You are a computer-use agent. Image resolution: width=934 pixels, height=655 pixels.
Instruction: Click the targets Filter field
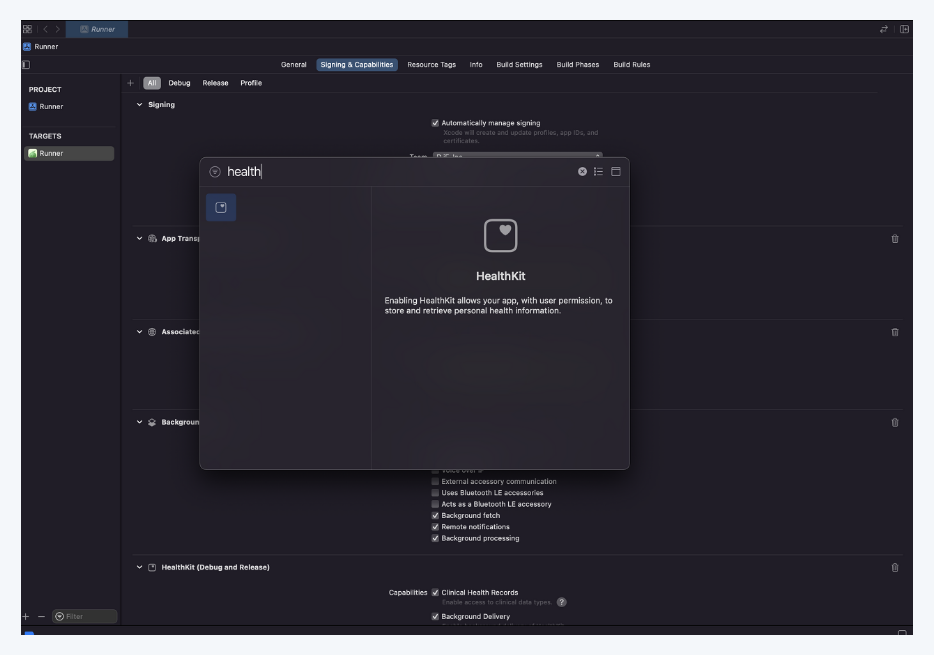click(85, 616)
